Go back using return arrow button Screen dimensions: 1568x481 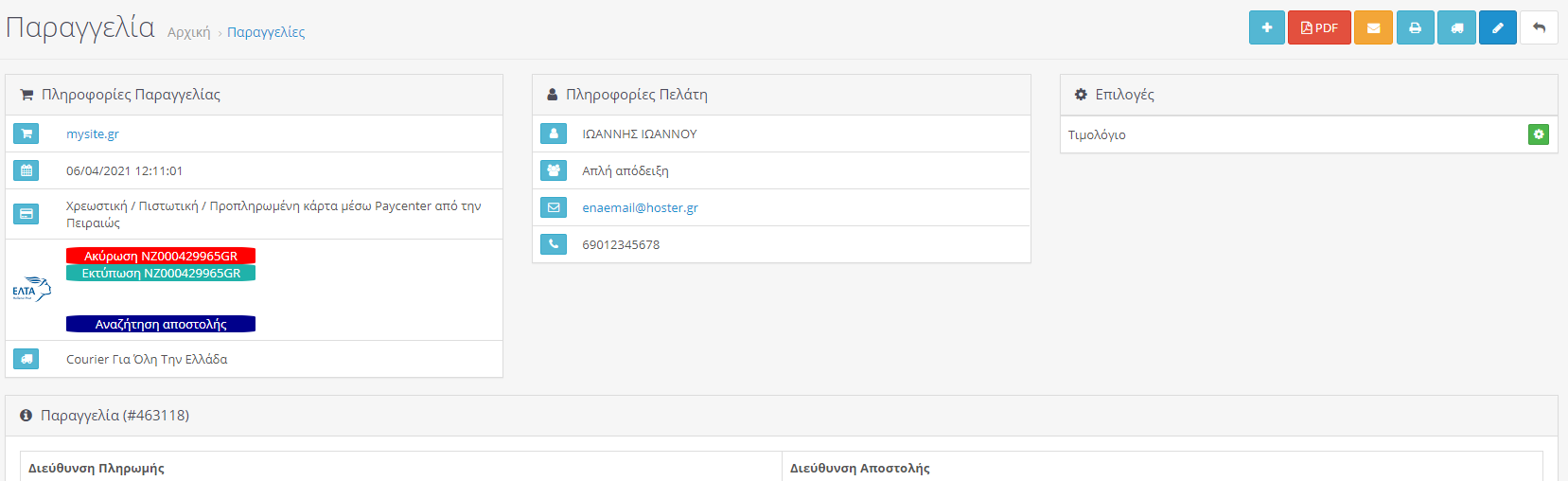1539,27
